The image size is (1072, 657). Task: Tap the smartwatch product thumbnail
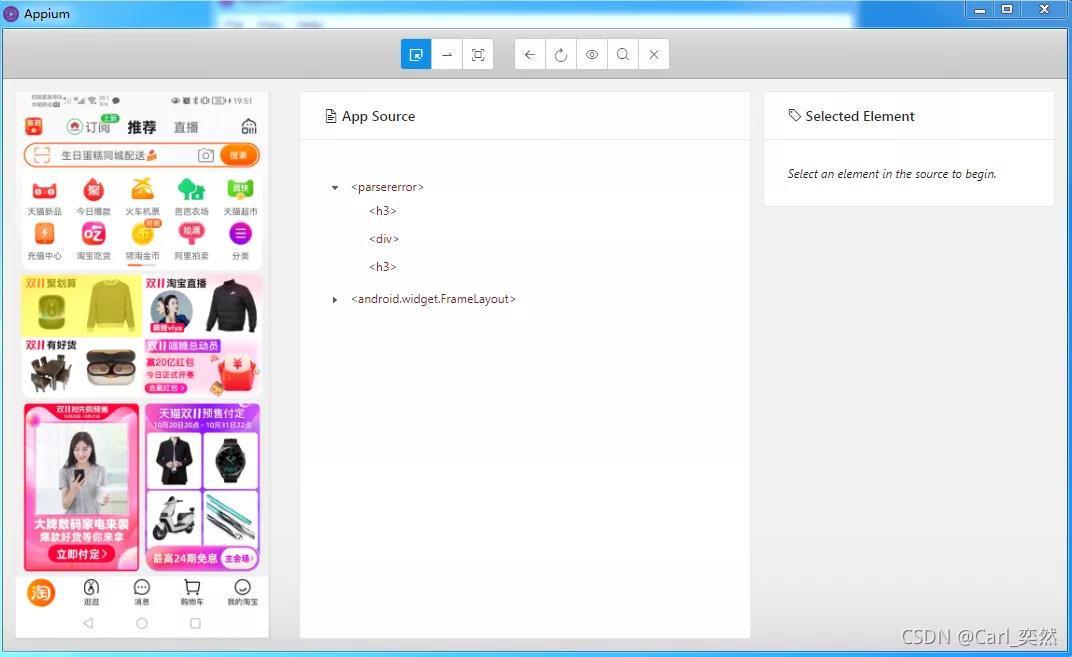click(230, 460)
